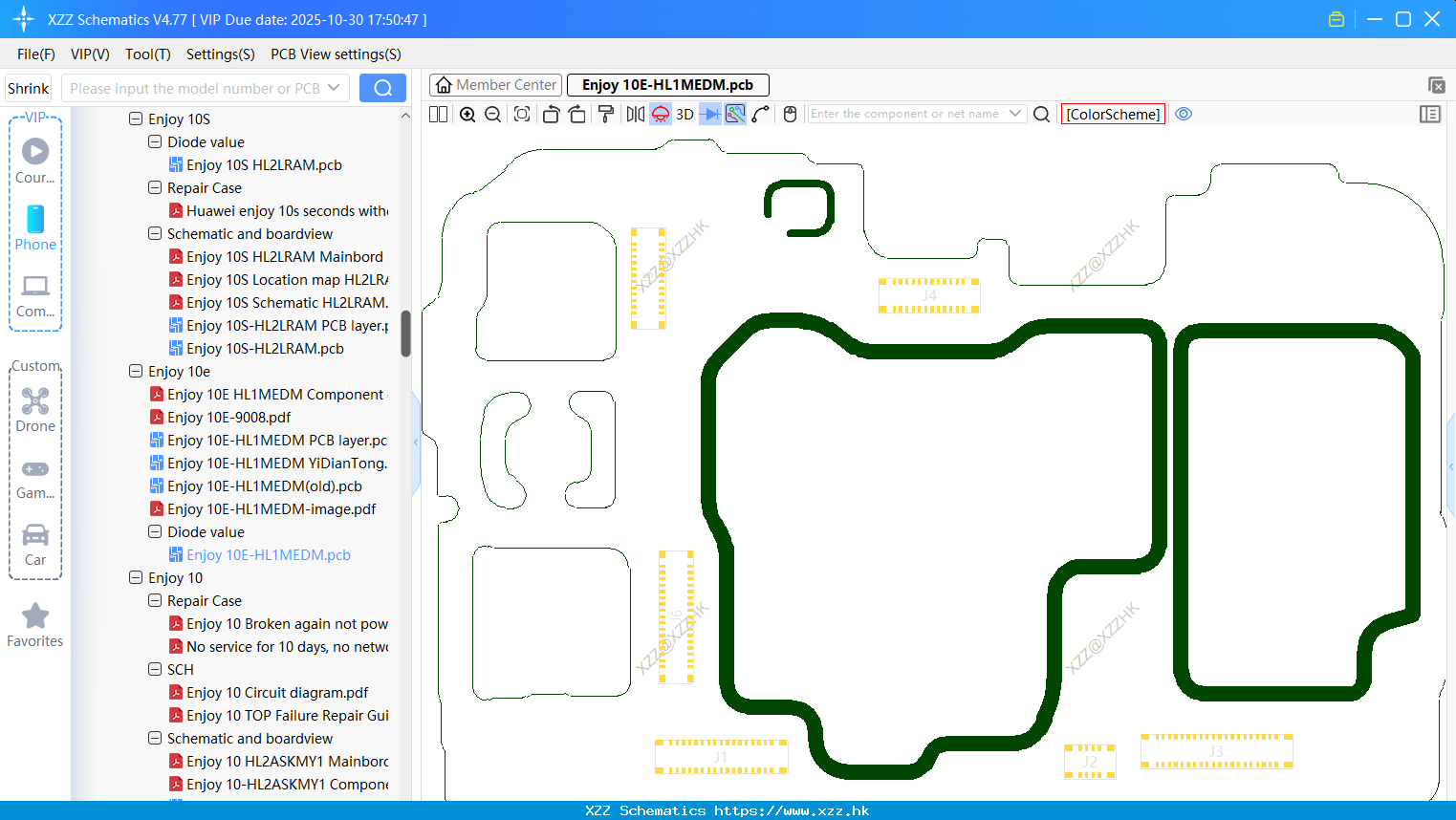The height and width of the screenshot is (820, 1456).
Task: Select the Enjoy 10E-HL1MEDM.pcb tab
Action: click(667, 85)
